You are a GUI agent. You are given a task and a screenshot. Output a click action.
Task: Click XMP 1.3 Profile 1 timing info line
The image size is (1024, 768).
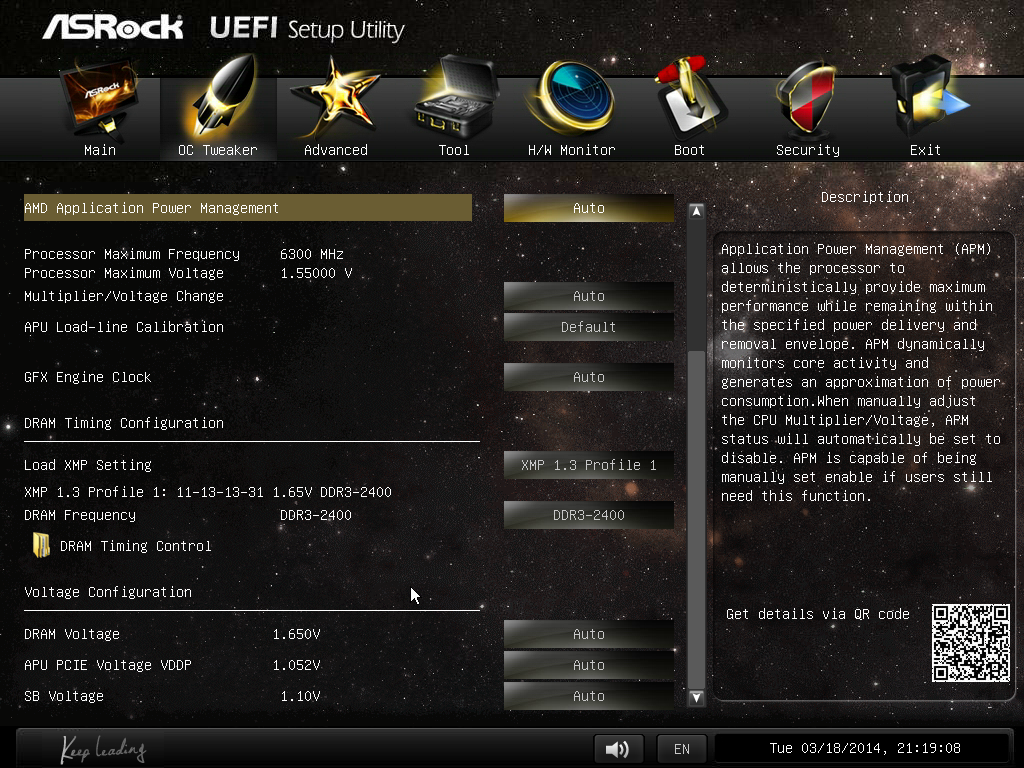pos(208,492)
